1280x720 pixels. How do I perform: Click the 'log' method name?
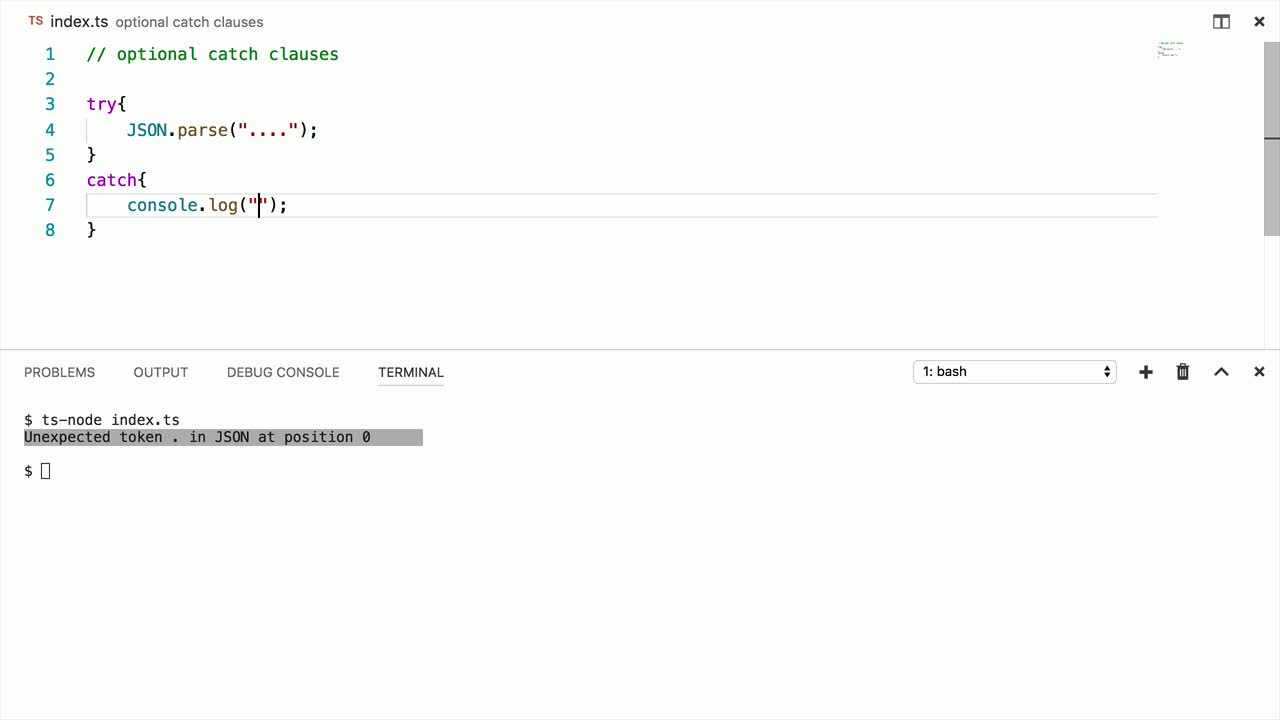pos(223,205)
